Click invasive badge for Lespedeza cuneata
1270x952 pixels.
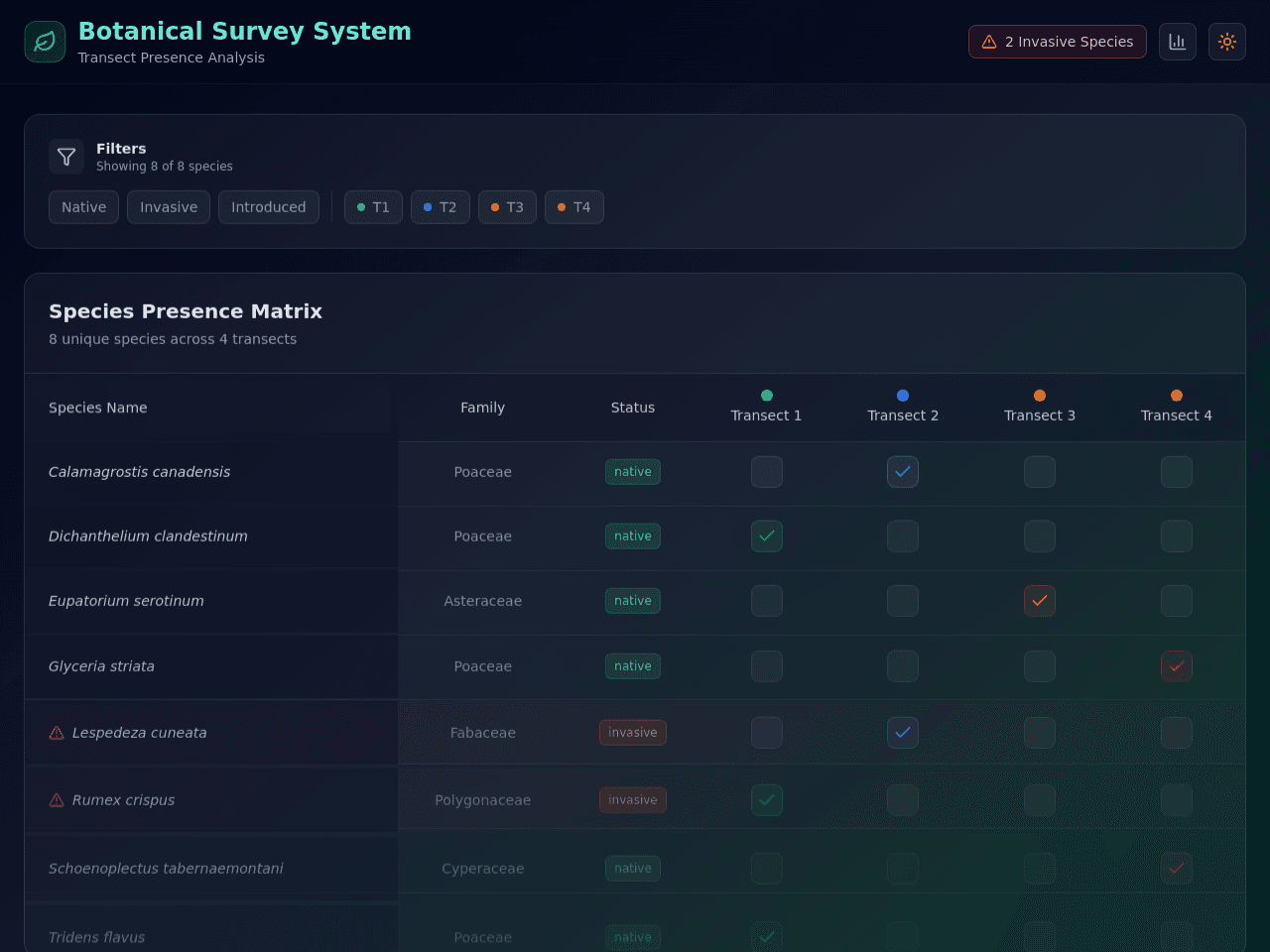633,733
